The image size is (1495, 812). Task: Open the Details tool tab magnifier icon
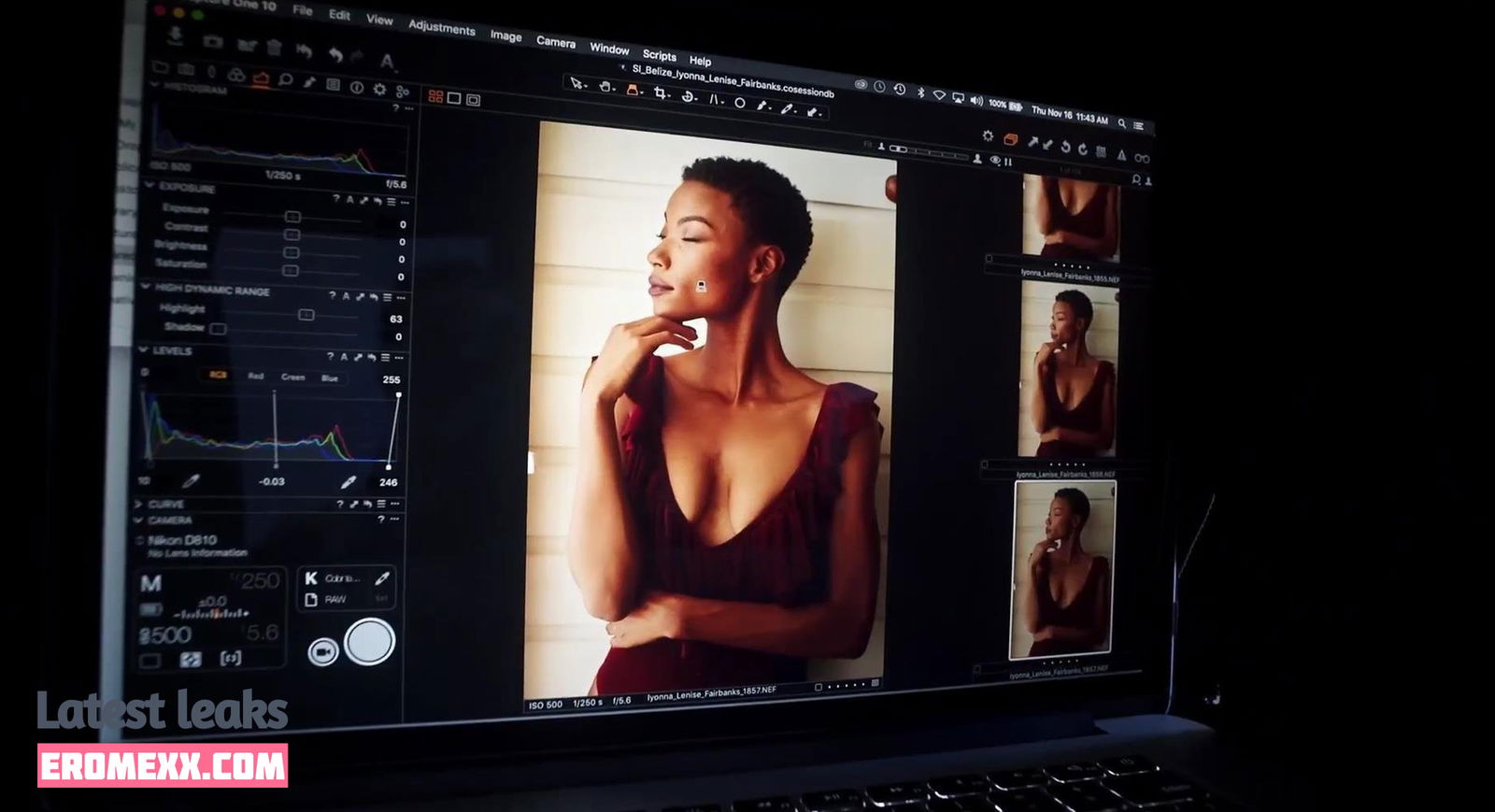[286, 80]
